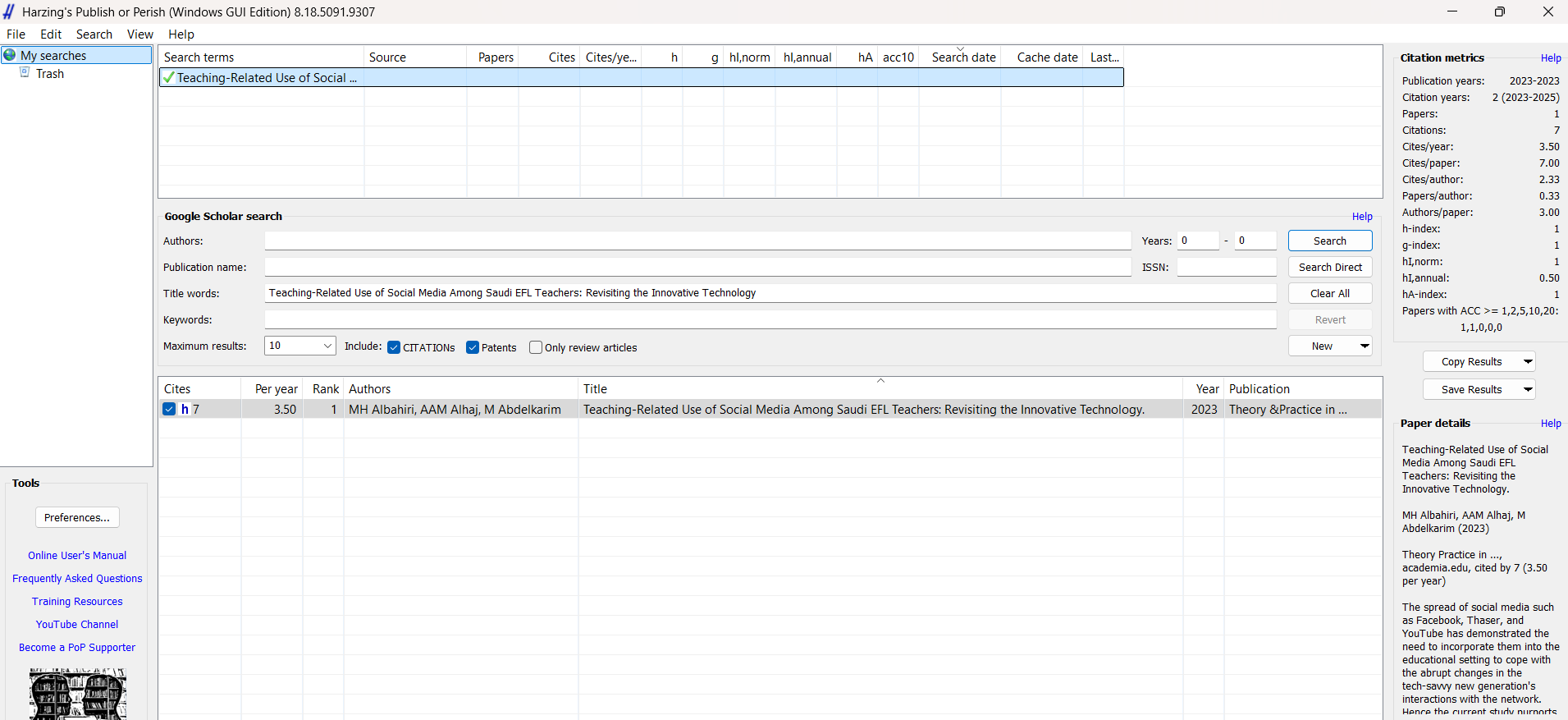Click the Title words input field

[770, 293]
